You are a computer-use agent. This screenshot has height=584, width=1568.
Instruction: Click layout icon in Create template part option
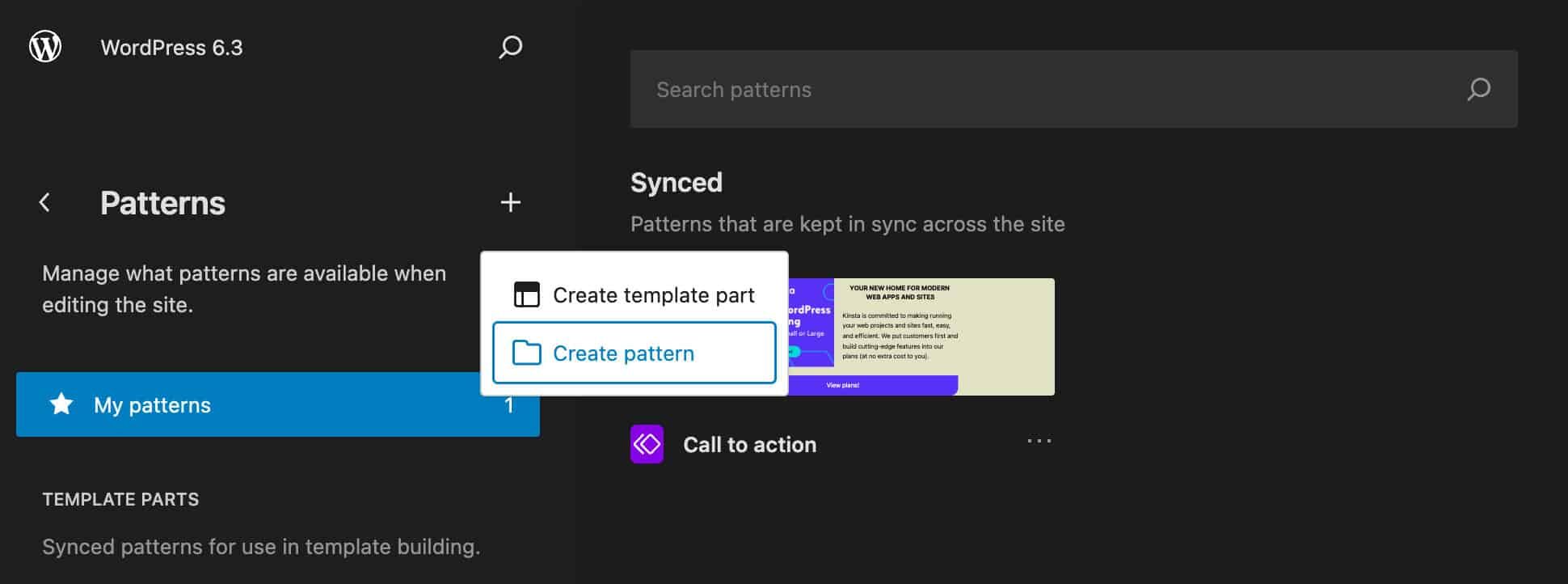tap(527, 295)
